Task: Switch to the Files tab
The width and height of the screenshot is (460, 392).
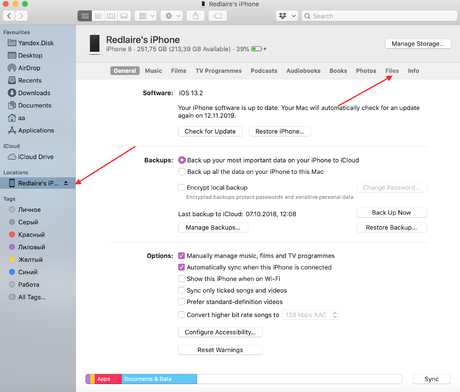Action: (x=392, y=71)
